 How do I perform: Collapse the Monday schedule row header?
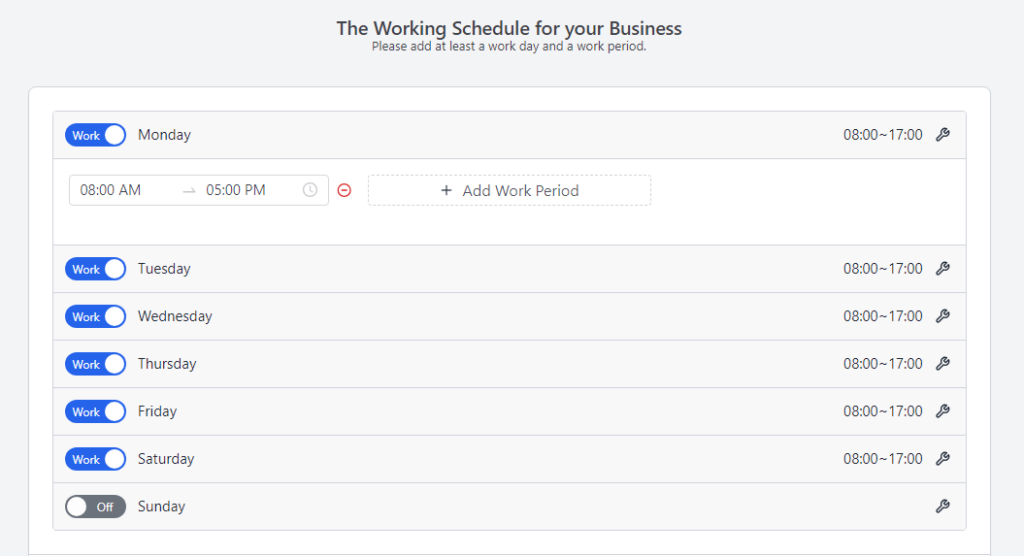pyautogui.click(x=509, y=135)
